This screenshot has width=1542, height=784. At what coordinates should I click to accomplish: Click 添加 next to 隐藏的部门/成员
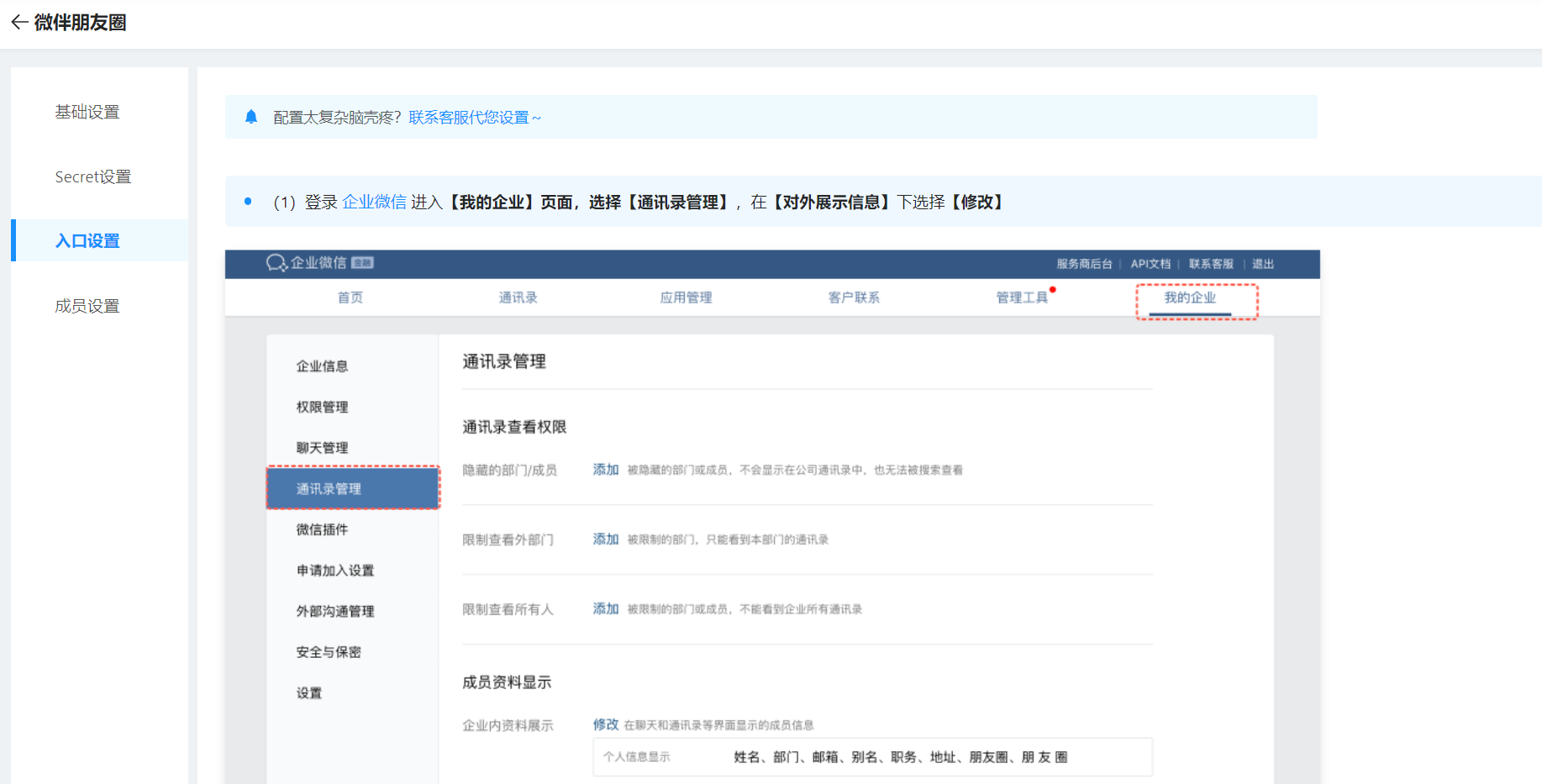(x=606, y=470)
